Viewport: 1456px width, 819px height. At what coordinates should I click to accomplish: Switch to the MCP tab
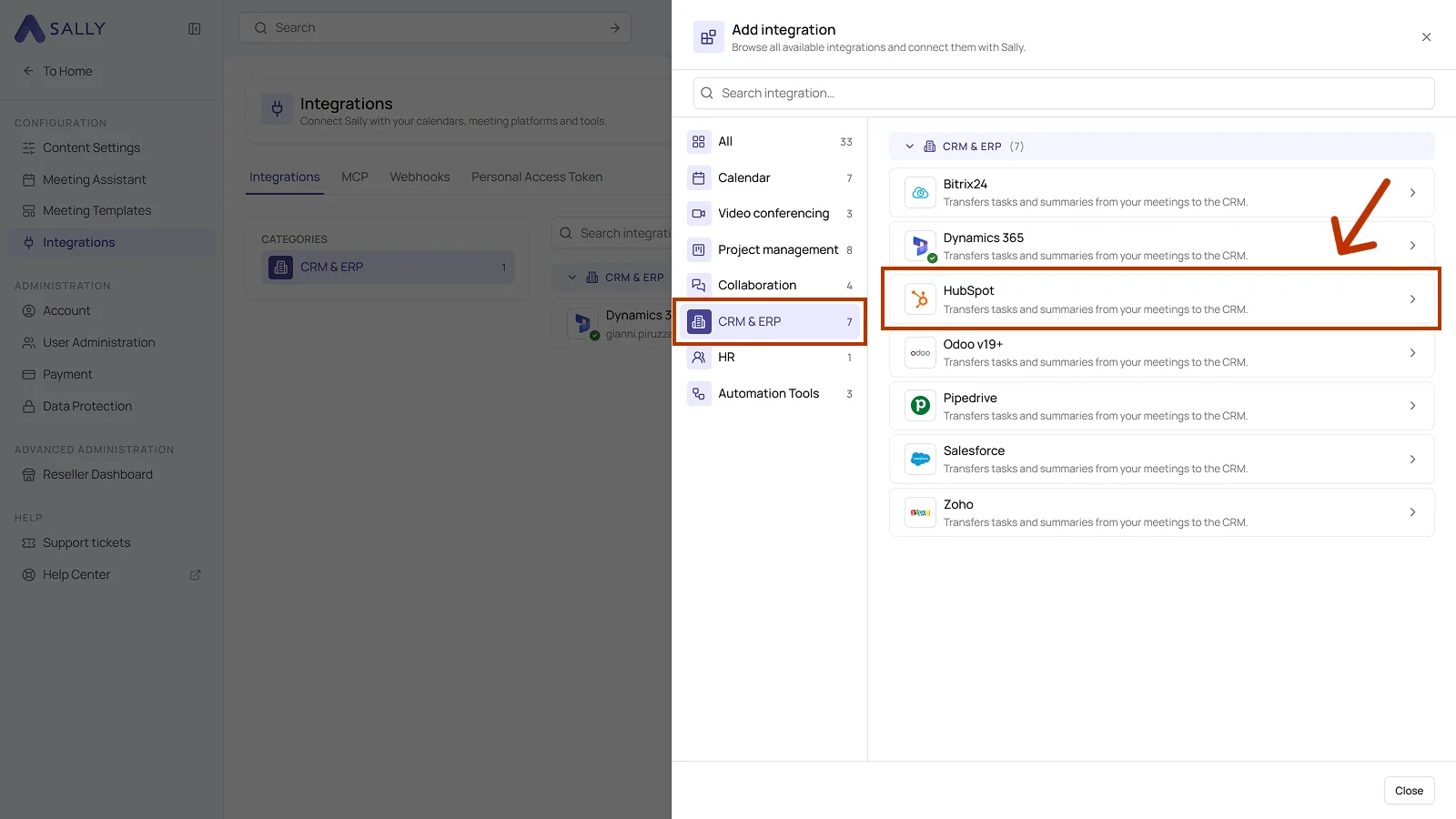pos(355,177)
